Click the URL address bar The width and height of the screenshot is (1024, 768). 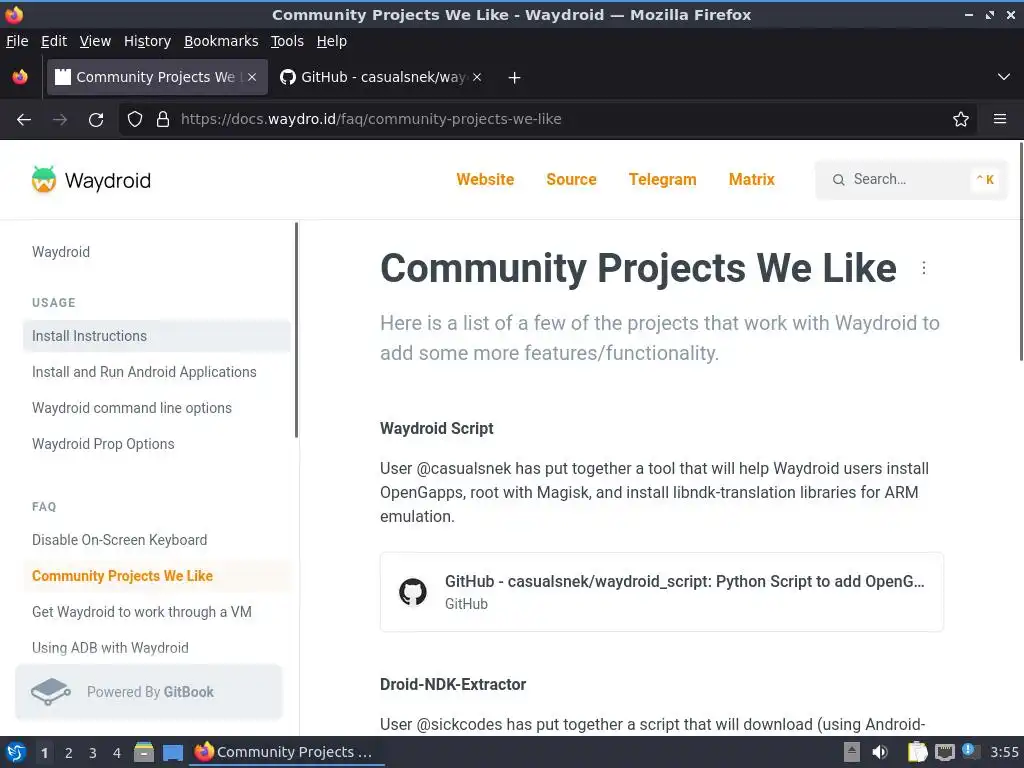point(547,119)
